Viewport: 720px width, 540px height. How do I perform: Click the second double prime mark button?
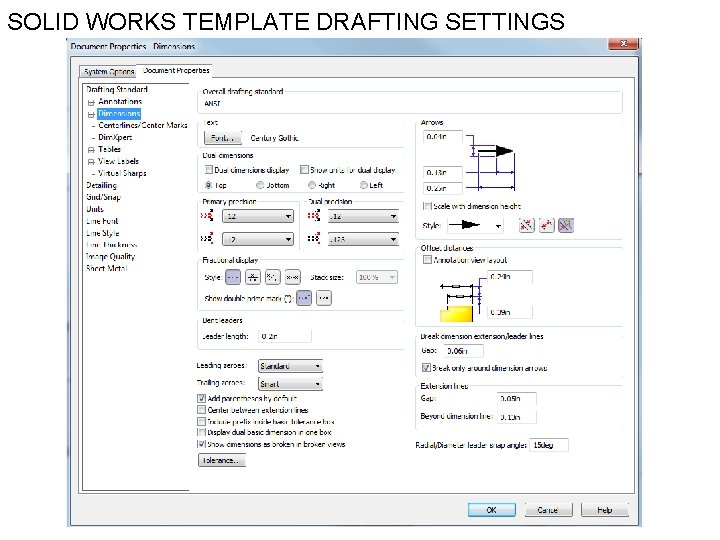[324, 298]
